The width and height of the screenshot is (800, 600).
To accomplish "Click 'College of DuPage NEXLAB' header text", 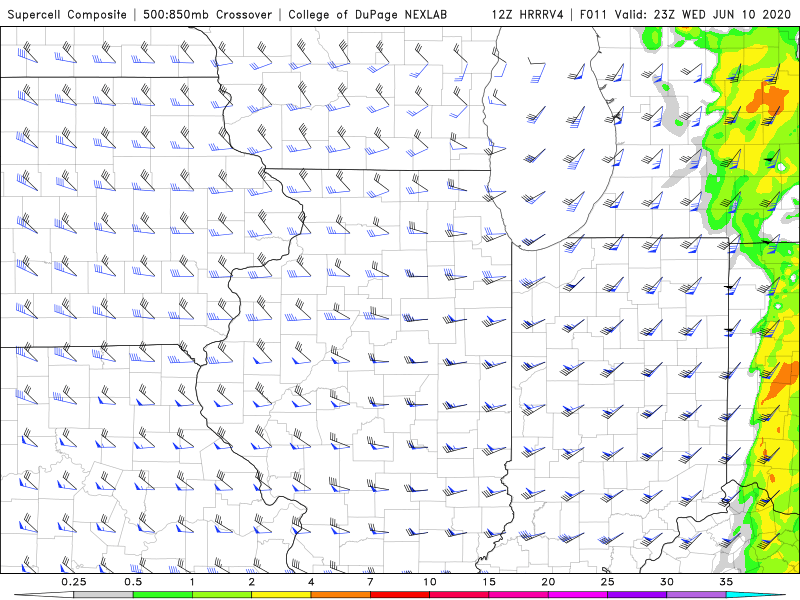I will click(x=367, y=14).
